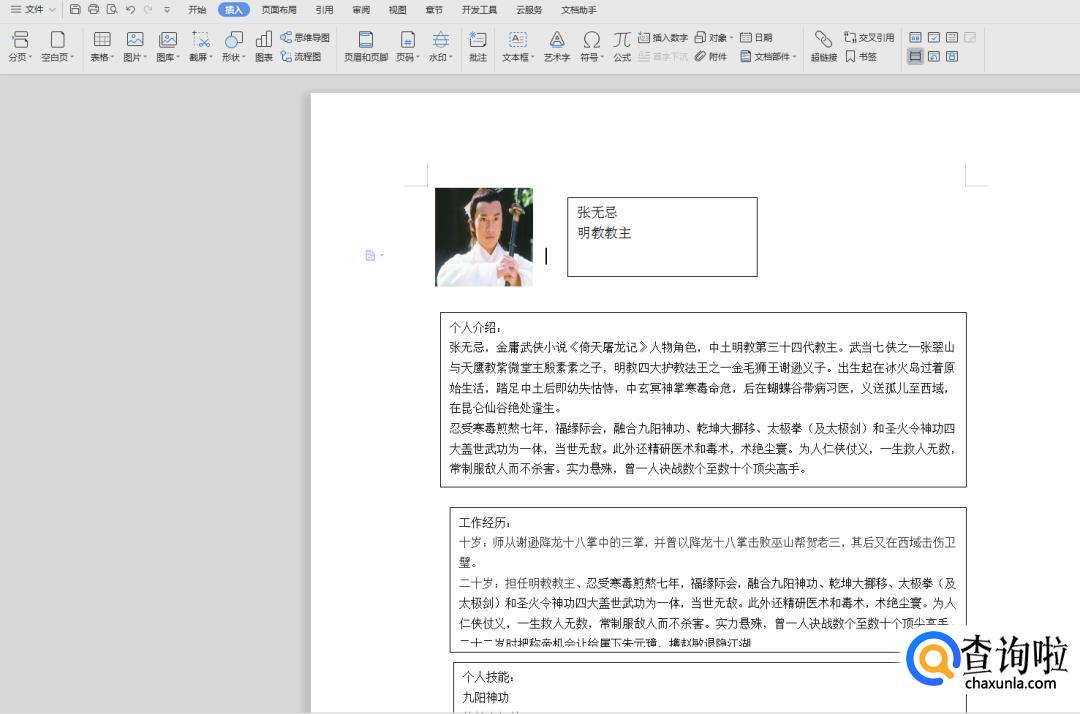Open the 文件 file menu
Viewport: 1080px width, 714px height.
coord(33,9)
